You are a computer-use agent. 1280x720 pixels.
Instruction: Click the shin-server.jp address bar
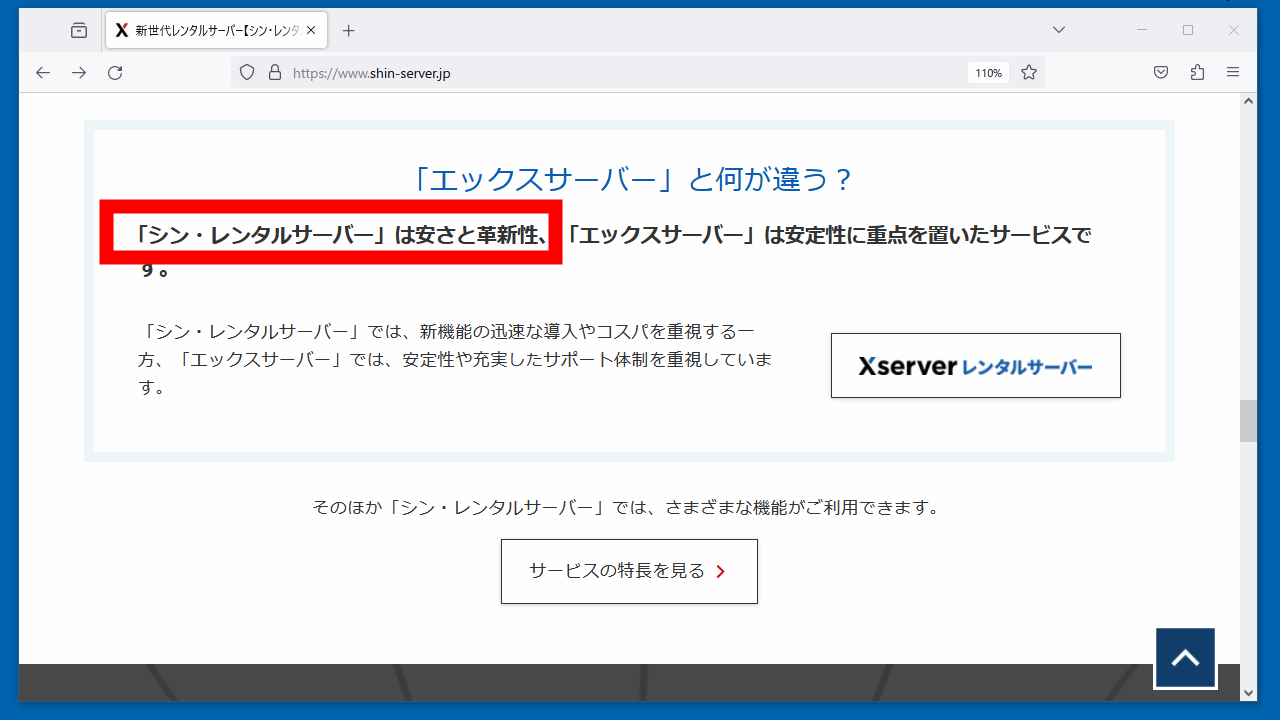click(x=600, y=73)
